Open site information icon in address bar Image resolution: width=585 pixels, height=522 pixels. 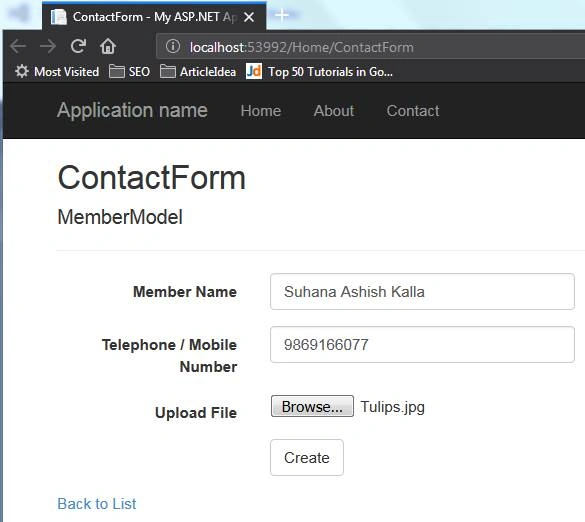[173, 47]
